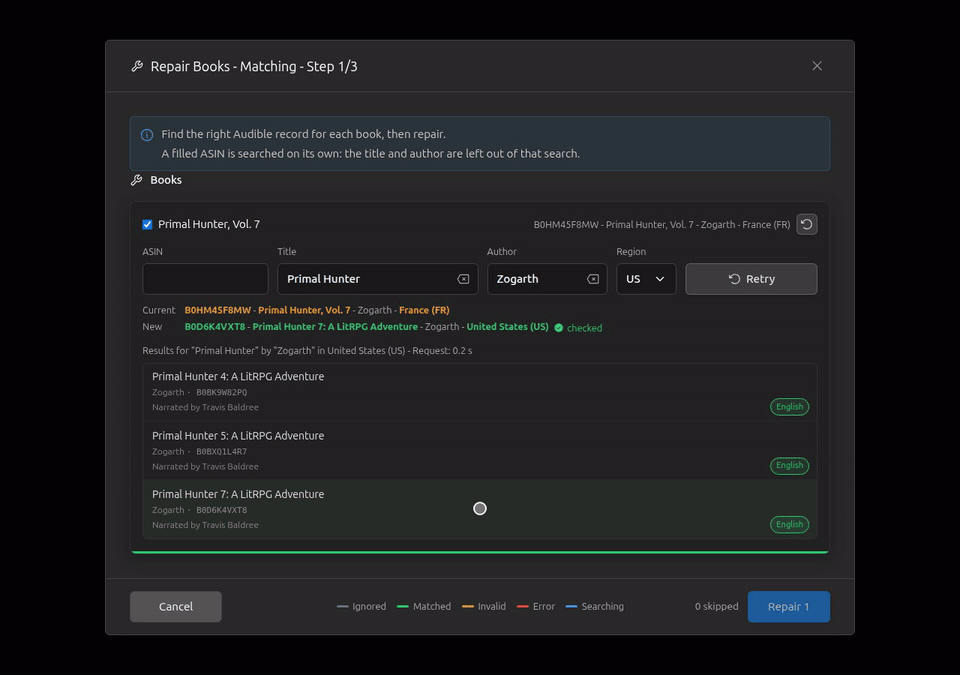Click ASIN B0BK9W82PQ in the results
The width and height of the screenshot is (960, 675).
pos(222,392)
